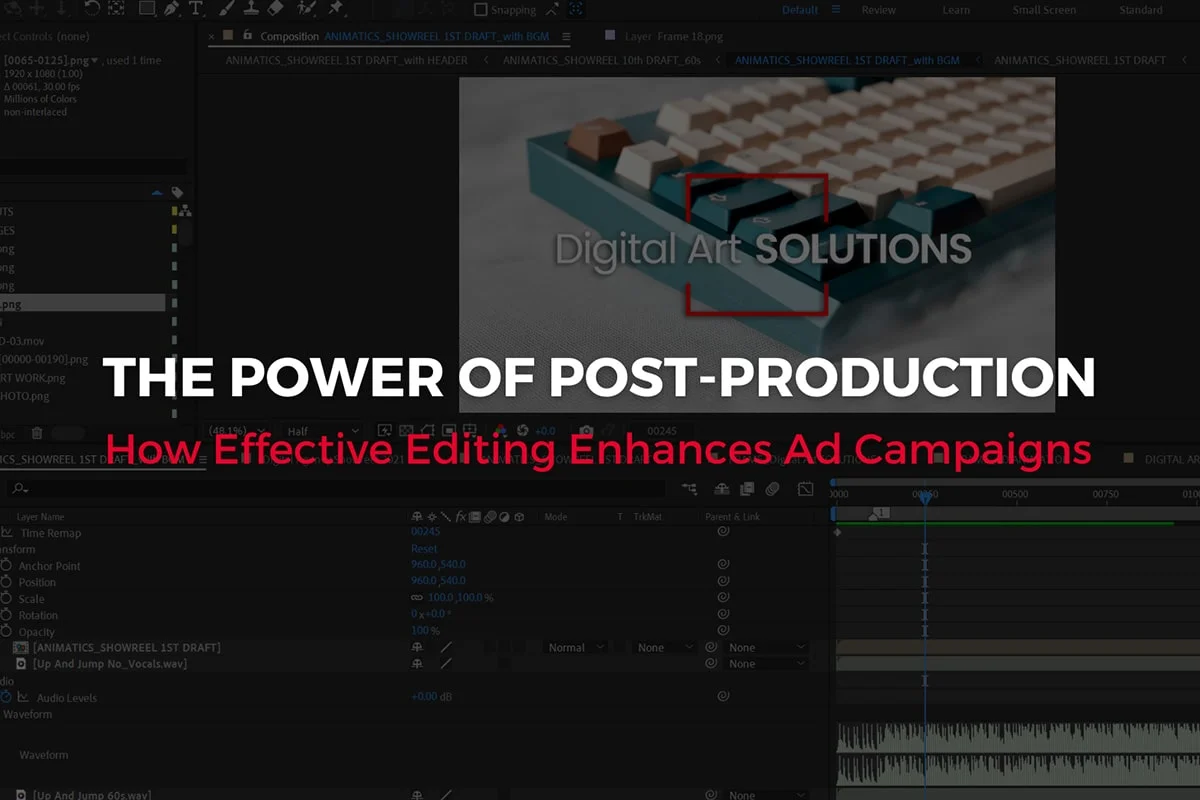Click the Time Remap value 00245
Screen dimensions: 1200x800
click(x=425, y=532)
